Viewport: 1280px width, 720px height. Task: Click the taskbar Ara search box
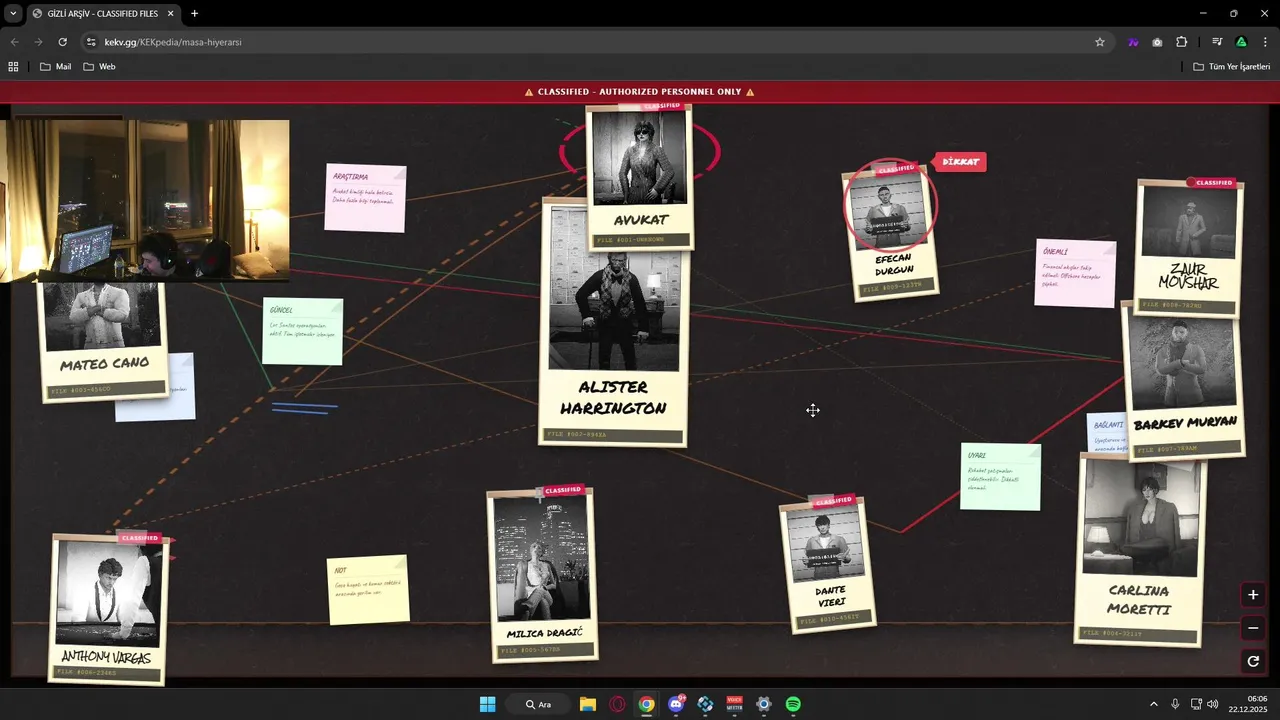539,704
